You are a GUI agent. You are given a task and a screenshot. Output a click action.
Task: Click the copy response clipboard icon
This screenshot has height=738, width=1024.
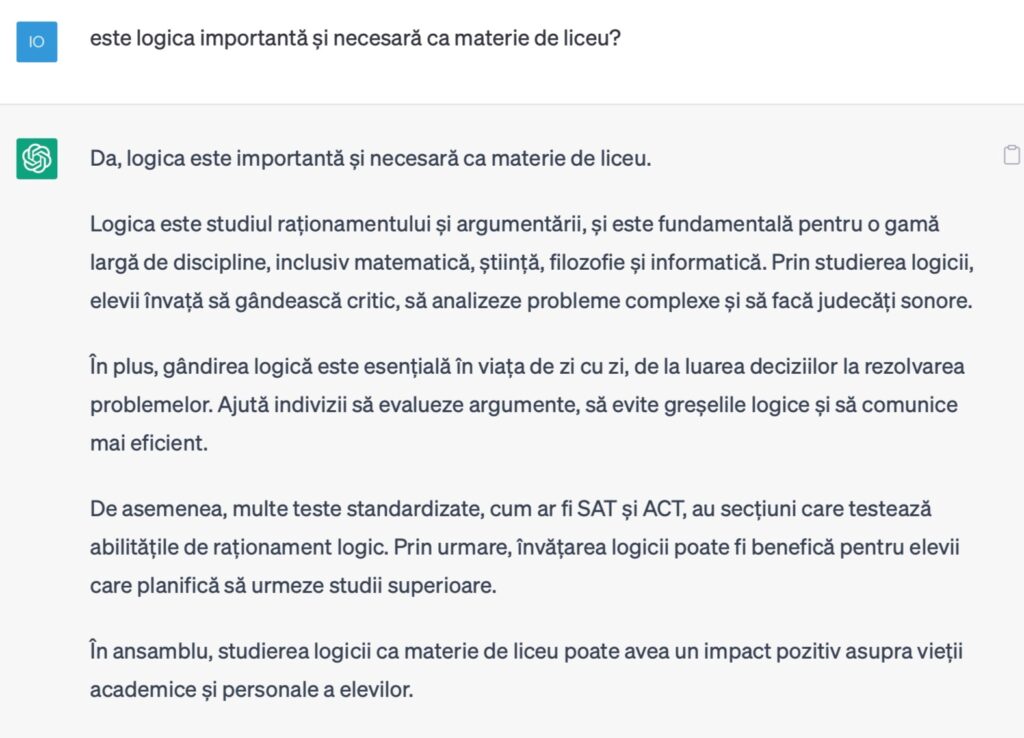[1011, 155]
